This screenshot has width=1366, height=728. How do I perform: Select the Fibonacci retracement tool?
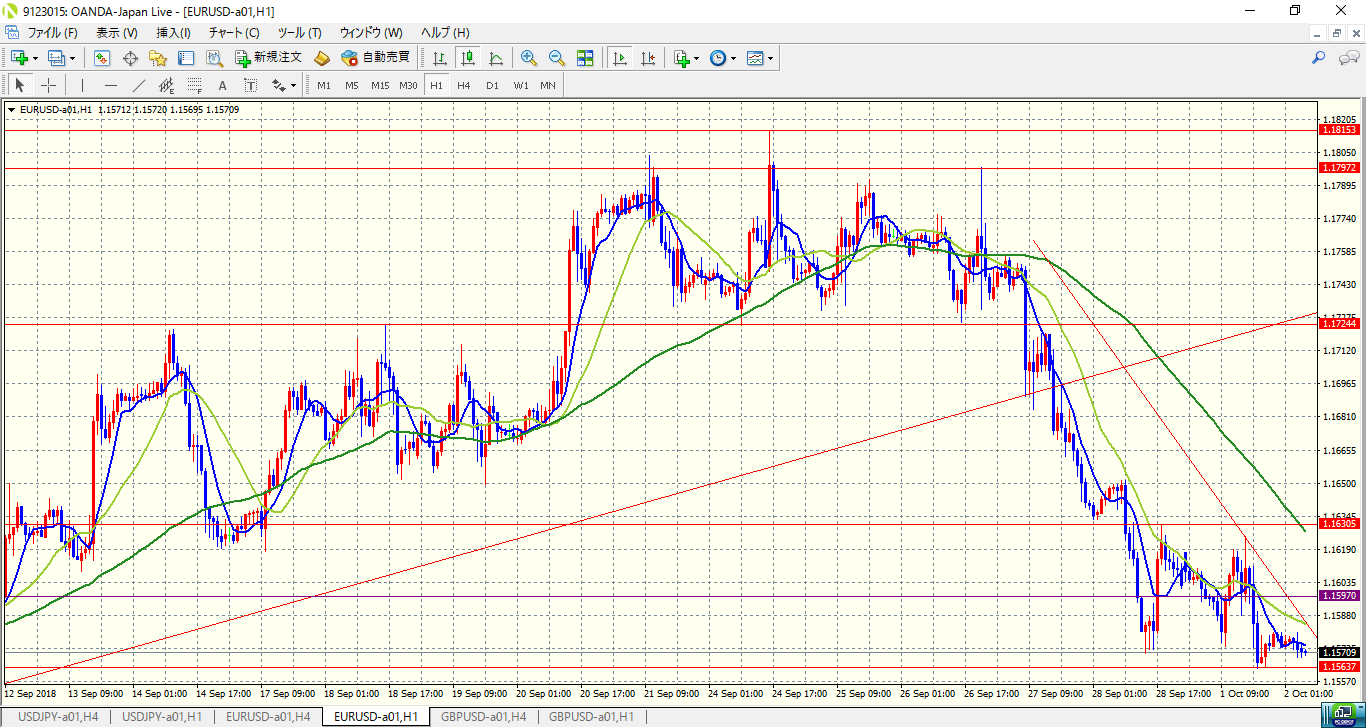(195, 85)
